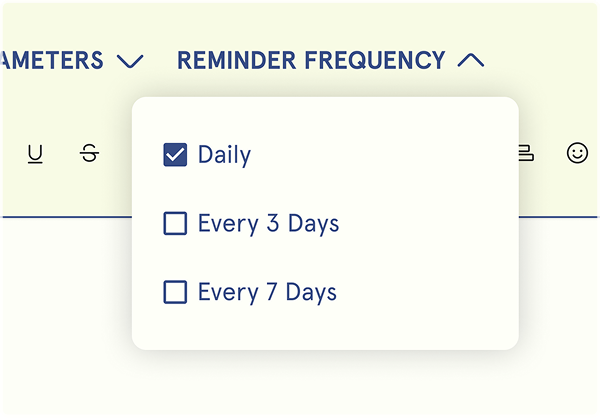Viewport: 600px width, 418px height.
Task: Toggle underline text formatting
Action: click(x=36, y=154)
